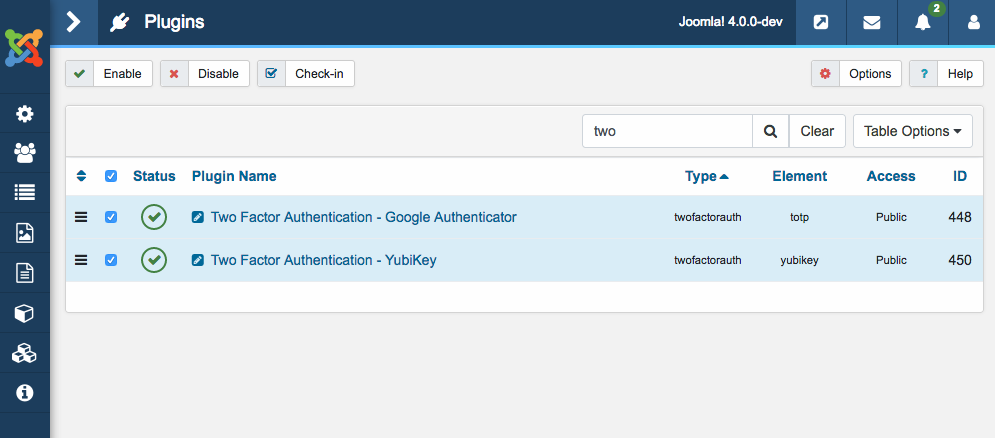Sort table by Element column
Screen dimensions: 995x438
(800, 176)
